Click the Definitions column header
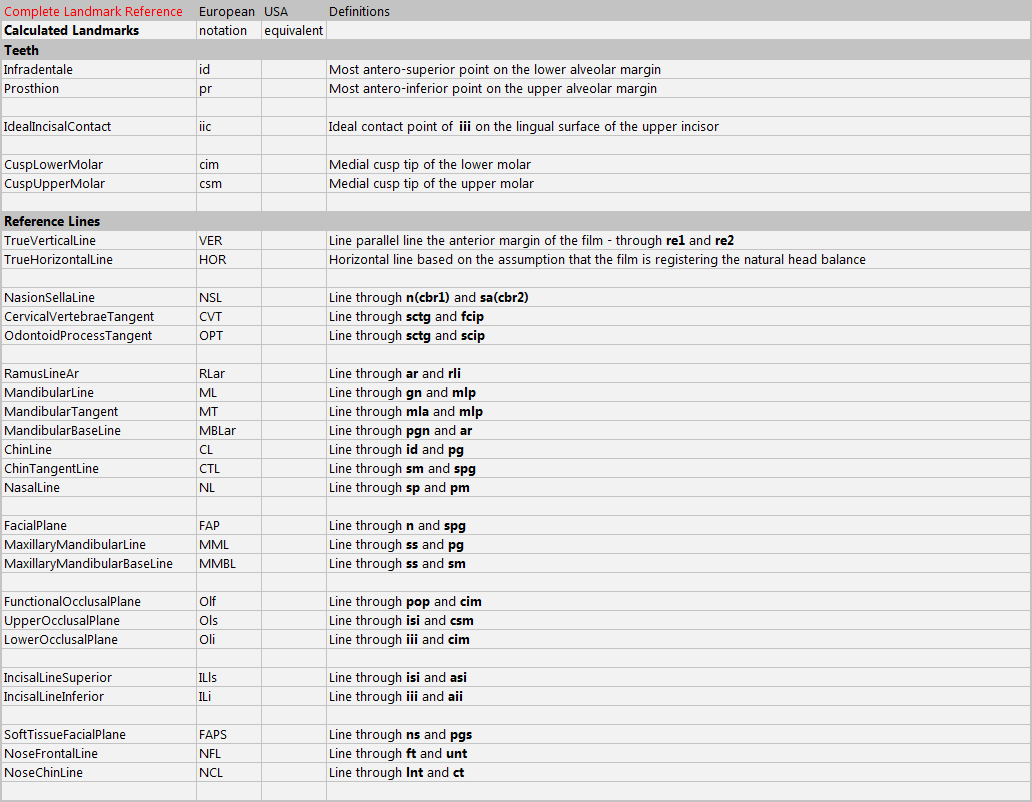The width and height of the screenshot is (1032, 802). point(359,12)
